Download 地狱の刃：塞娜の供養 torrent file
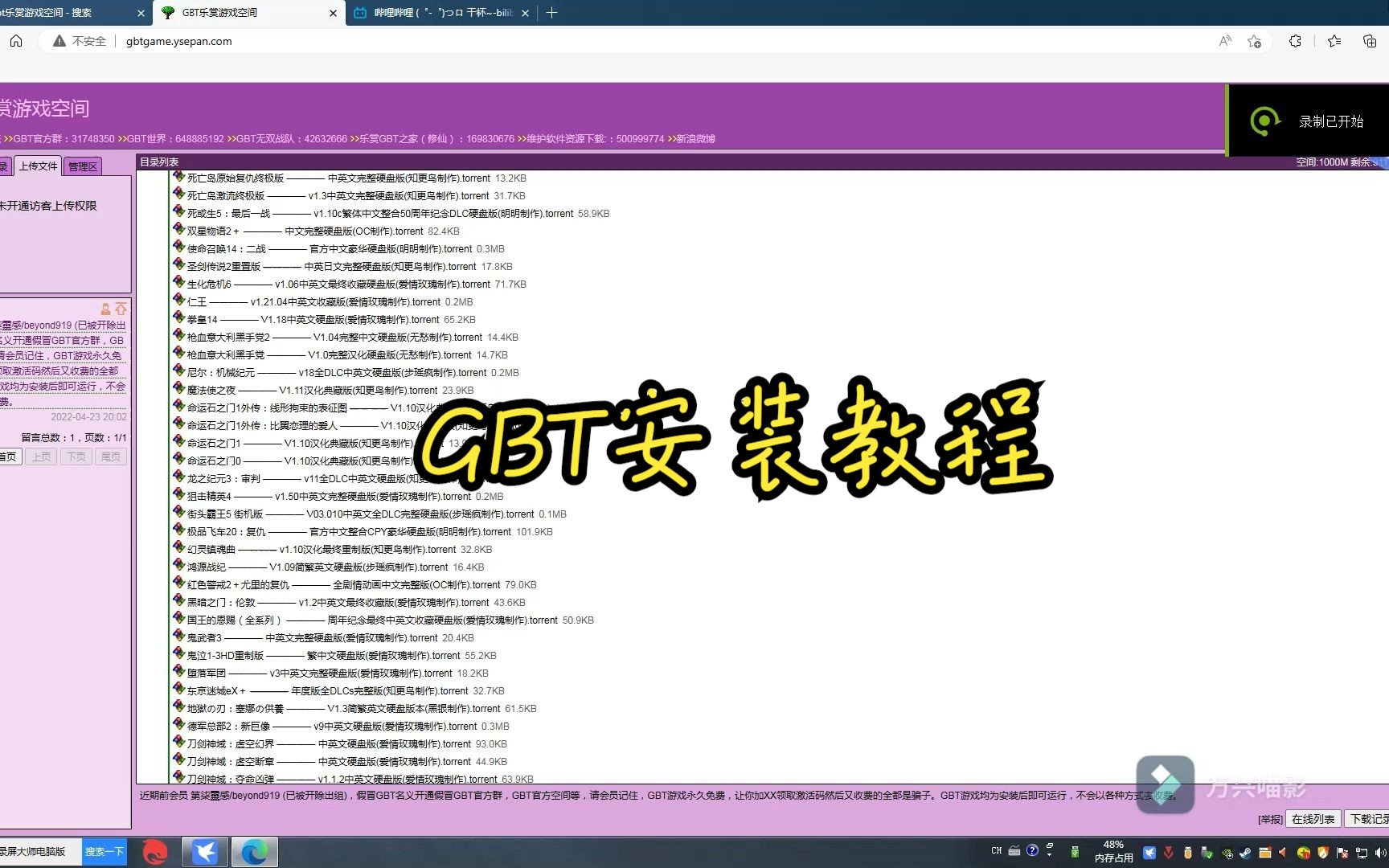This screenshot has width=1389, height=868. coord(343,709)
